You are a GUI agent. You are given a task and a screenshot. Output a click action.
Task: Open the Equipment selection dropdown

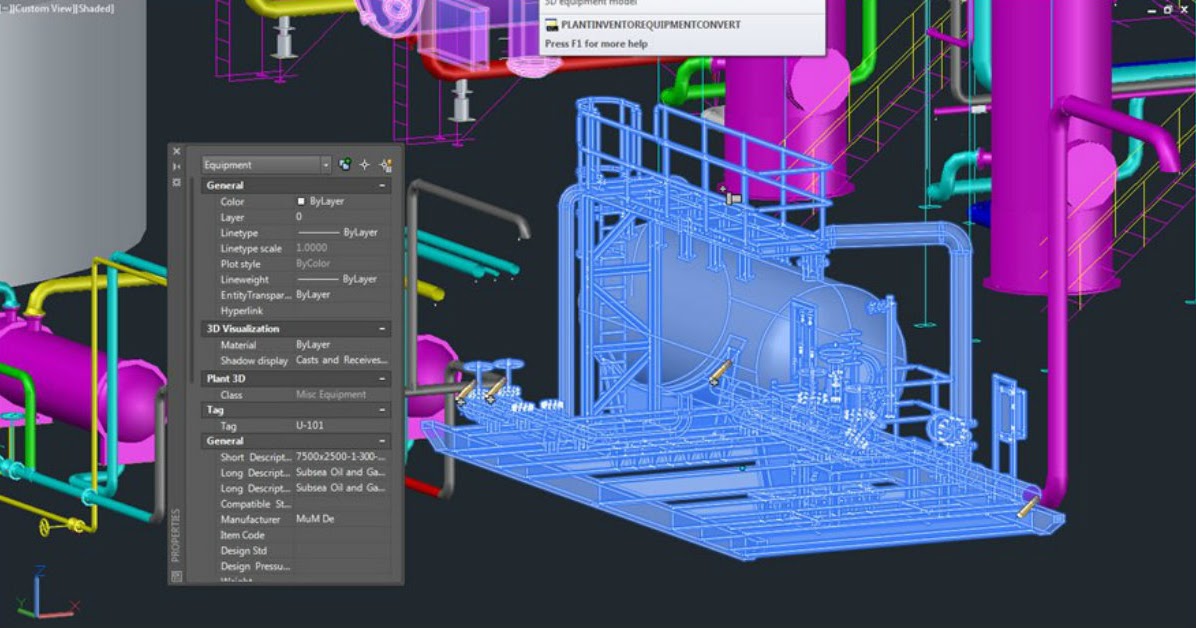point(324,164)
